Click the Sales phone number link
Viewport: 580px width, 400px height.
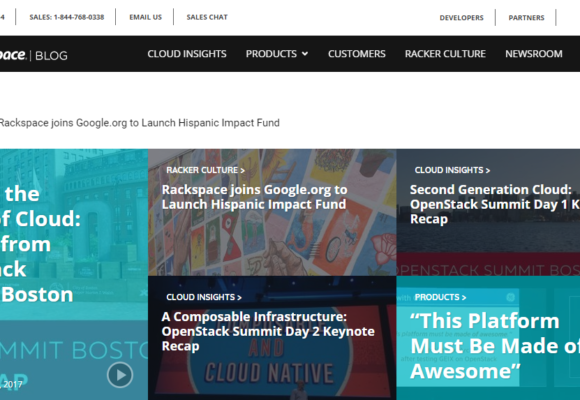(67, 17)
